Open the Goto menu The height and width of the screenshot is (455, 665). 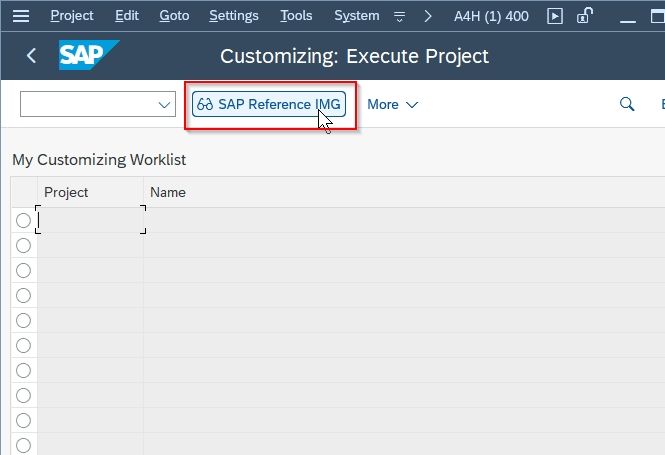pyautogui.click(x=174, y=16)
